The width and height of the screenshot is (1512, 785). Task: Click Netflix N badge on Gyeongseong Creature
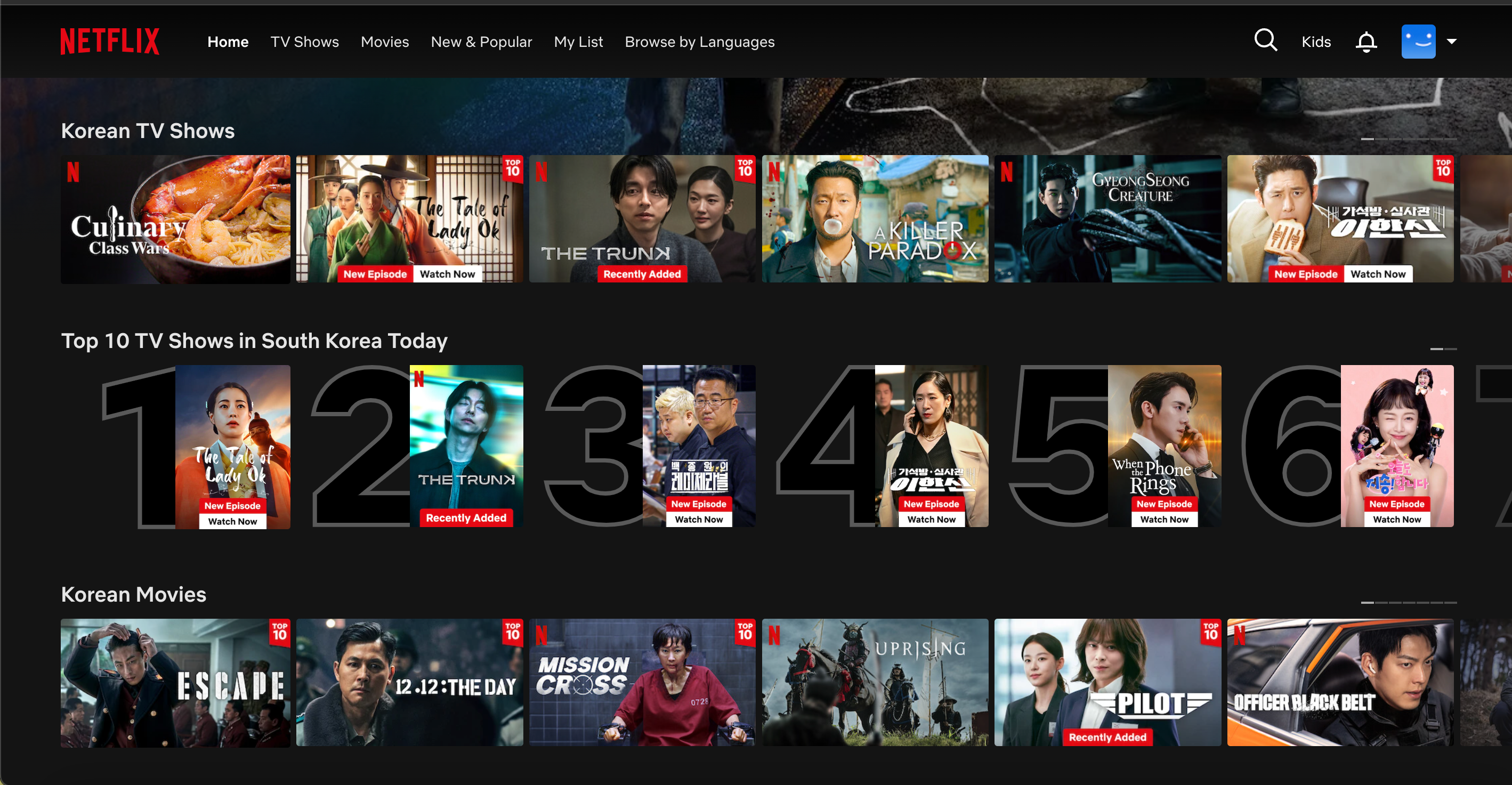coord(1007,172)
